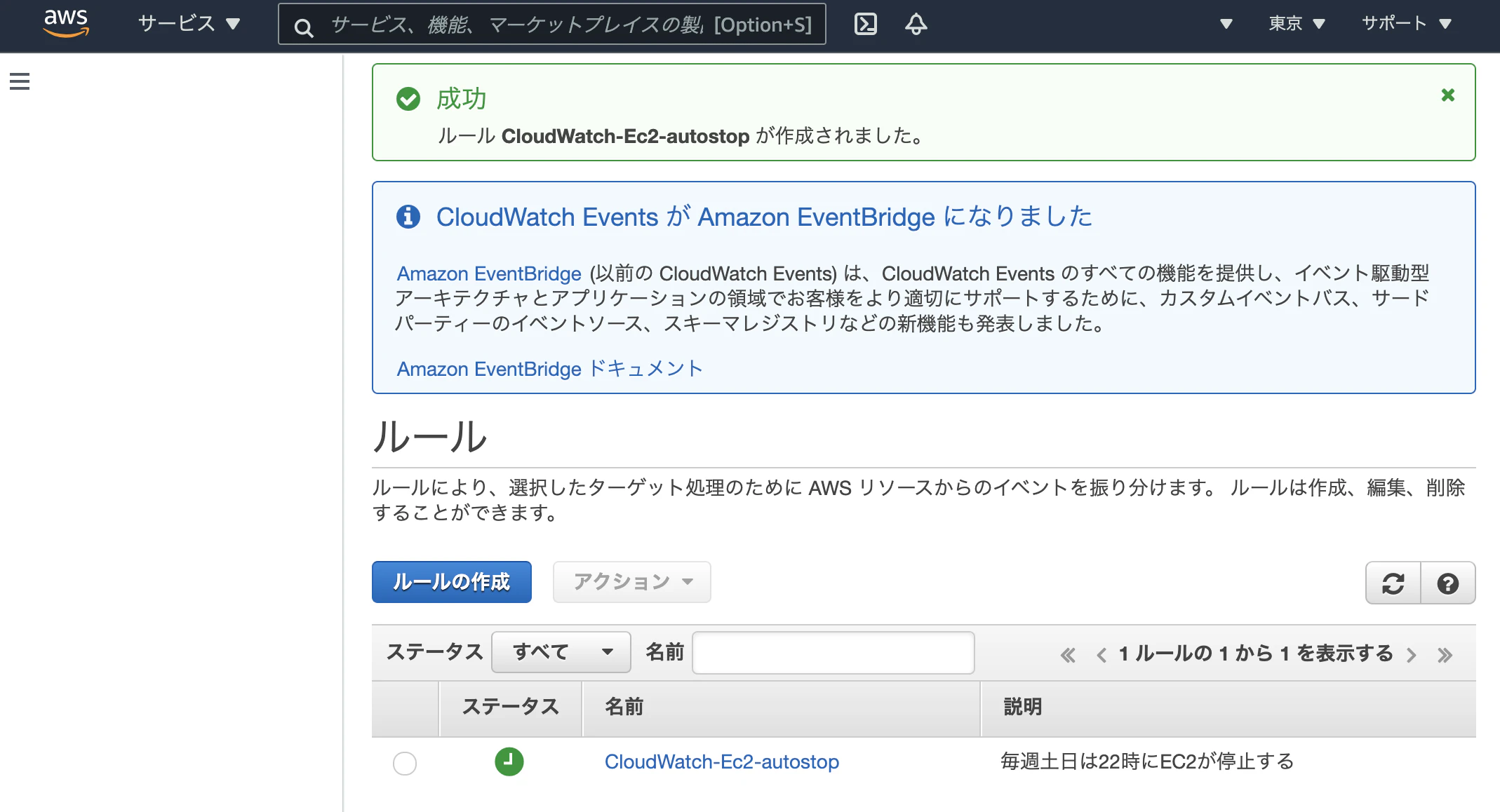Dismiss the 成功 success banner
The height and width of the screenshot is (812, 1500).
click(1447, 95)
